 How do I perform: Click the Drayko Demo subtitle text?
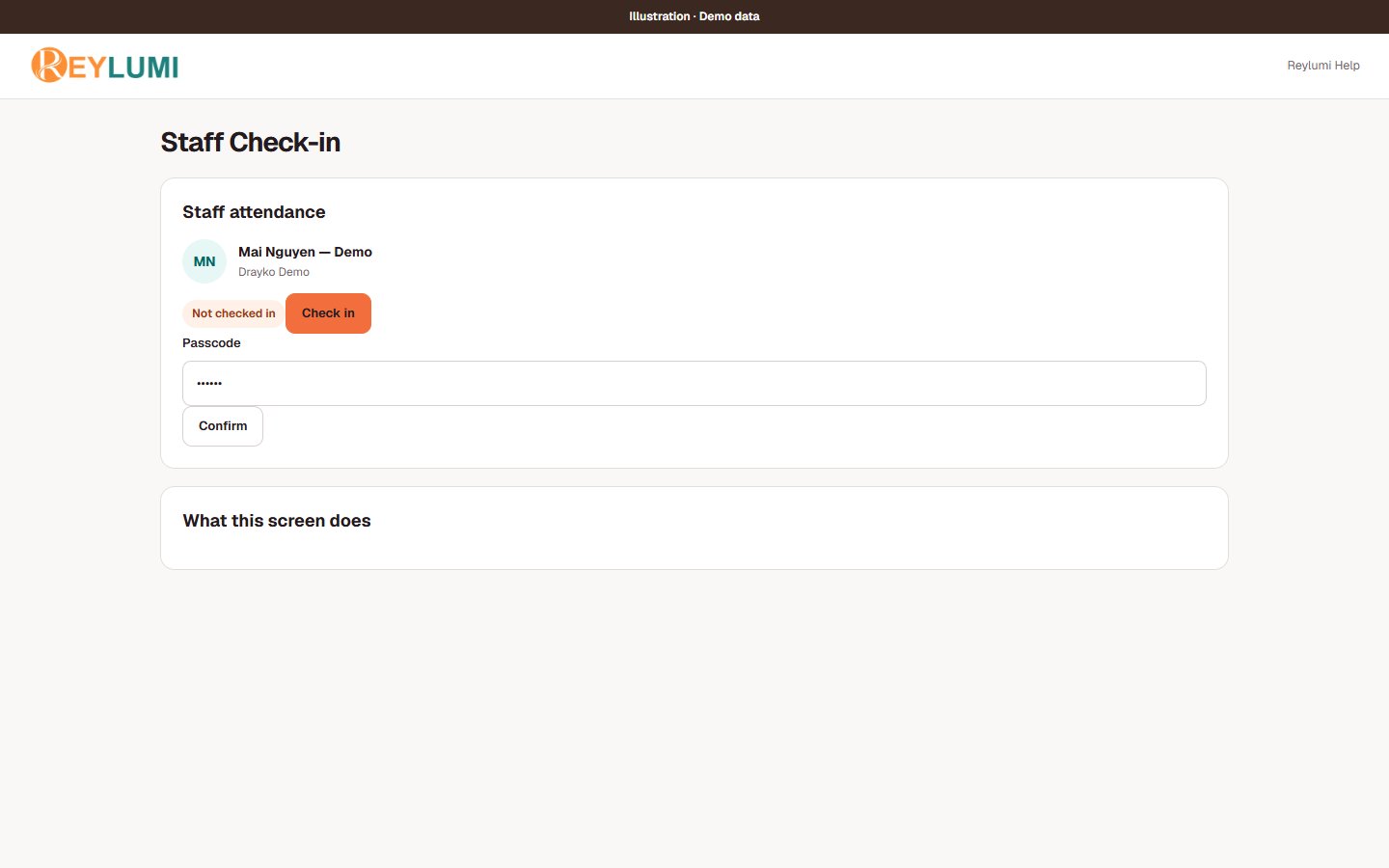tap(274, 272)
